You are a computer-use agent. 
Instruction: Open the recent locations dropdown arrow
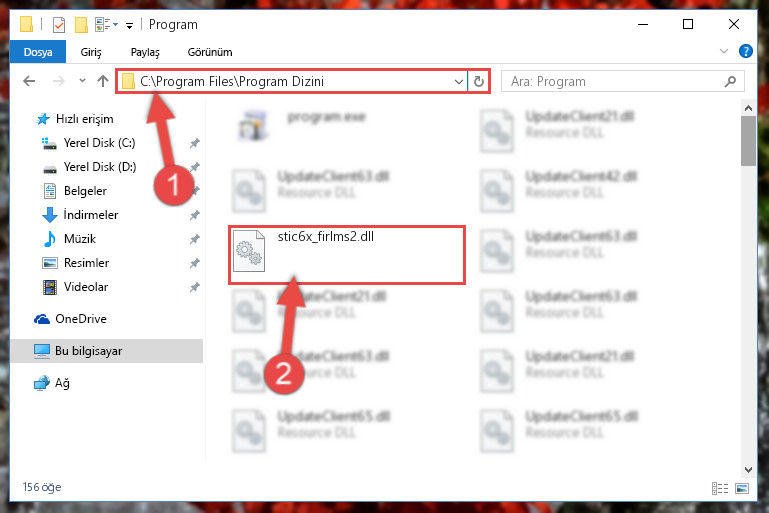pos(82,81)
